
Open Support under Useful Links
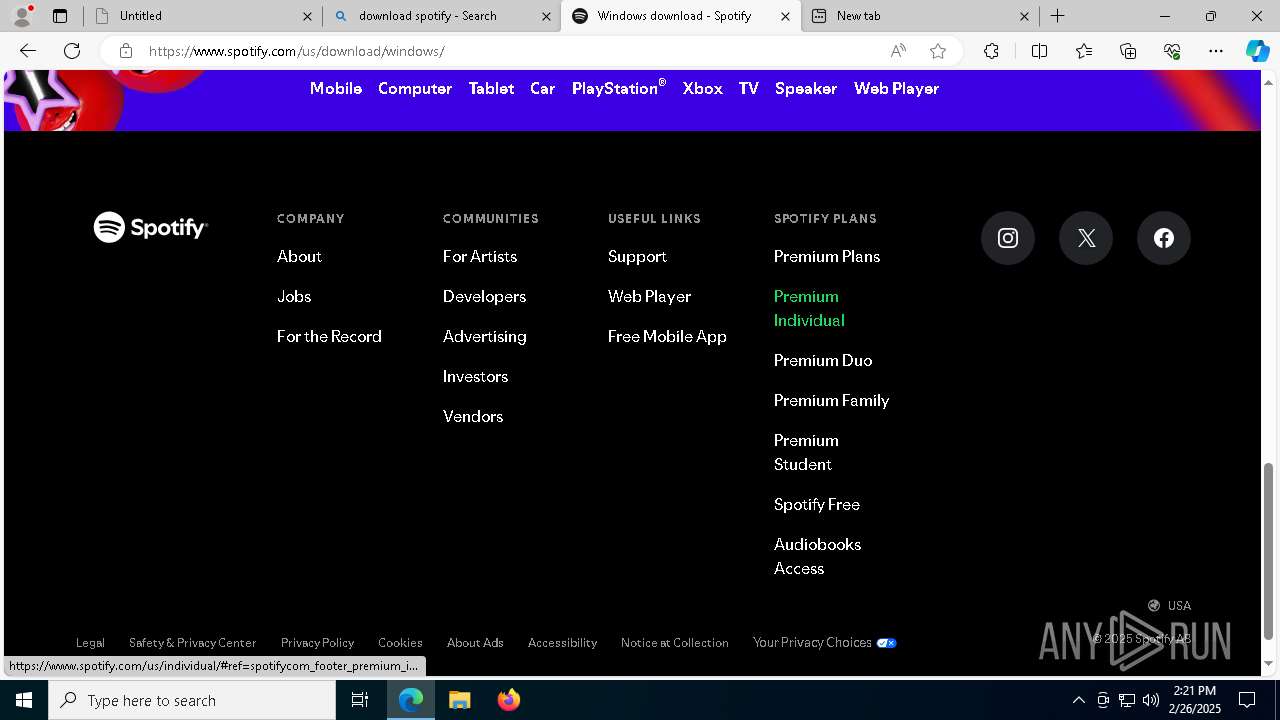pyautogui.click(x=637, y=256)
